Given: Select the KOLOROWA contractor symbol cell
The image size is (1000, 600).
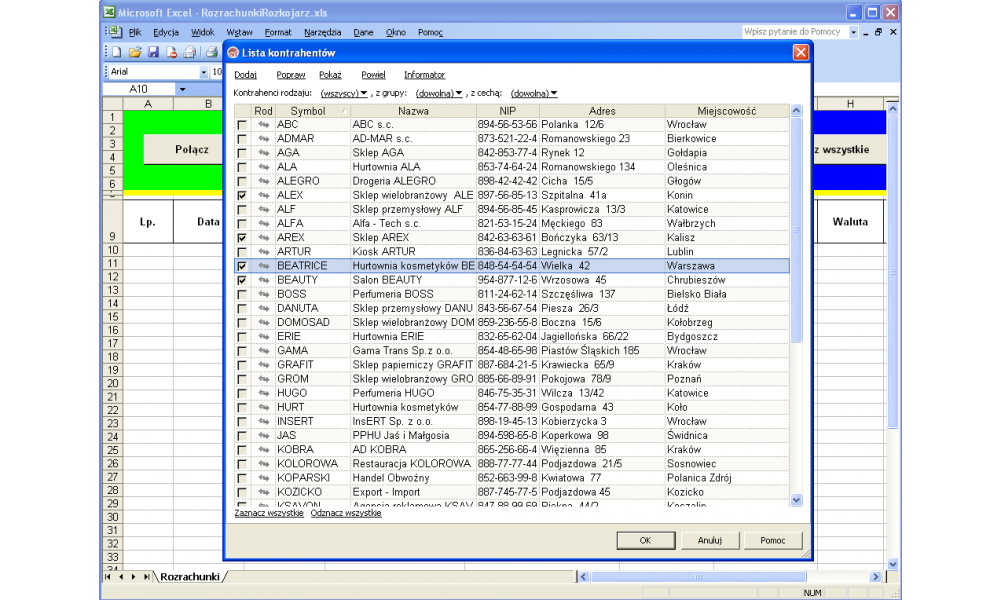Looking at the screenshot, I should pyautogui.click(x=312, y=464).
